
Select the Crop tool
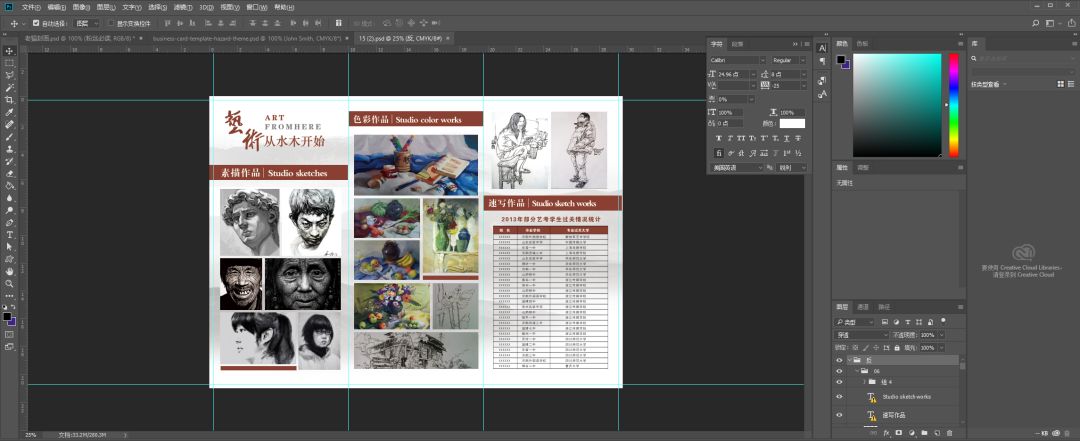click(x=9, y=100)
